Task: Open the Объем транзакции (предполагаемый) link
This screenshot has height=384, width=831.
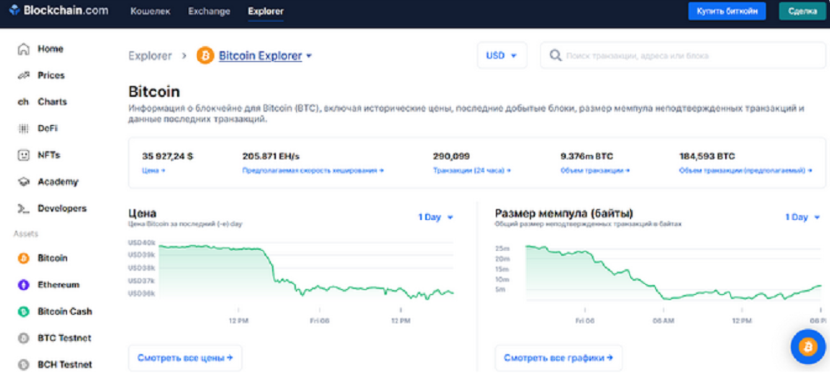Action: (746, 171)
